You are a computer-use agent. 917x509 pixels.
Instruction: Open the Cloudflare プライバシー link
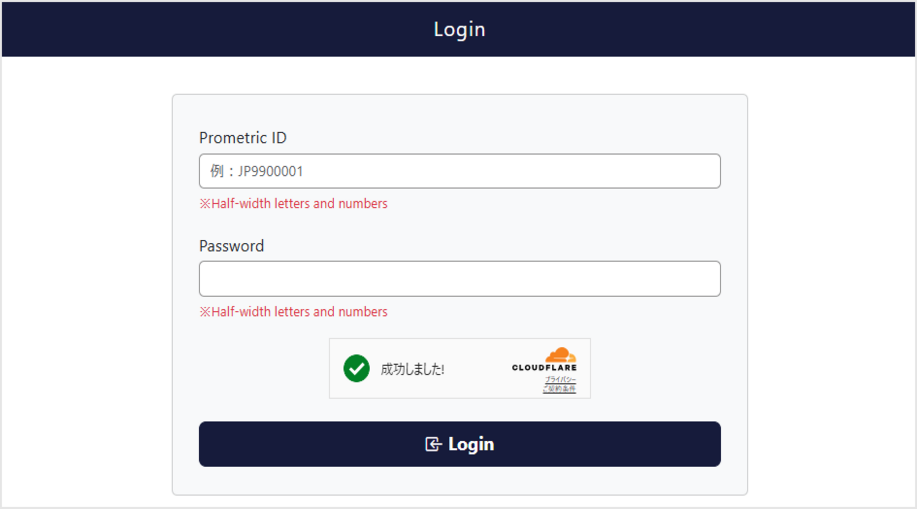(560, 380)
